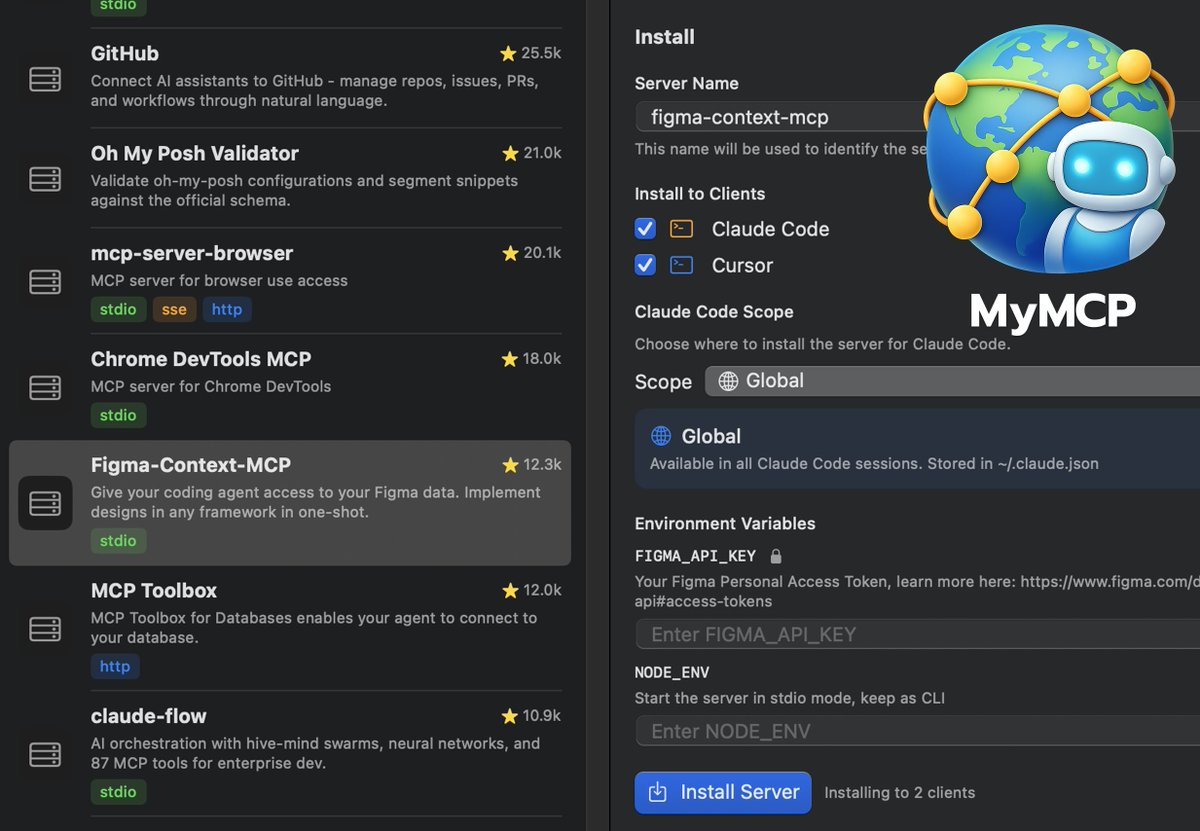
Task: Click the download icon on Install Server
Action: coord(657,792)
